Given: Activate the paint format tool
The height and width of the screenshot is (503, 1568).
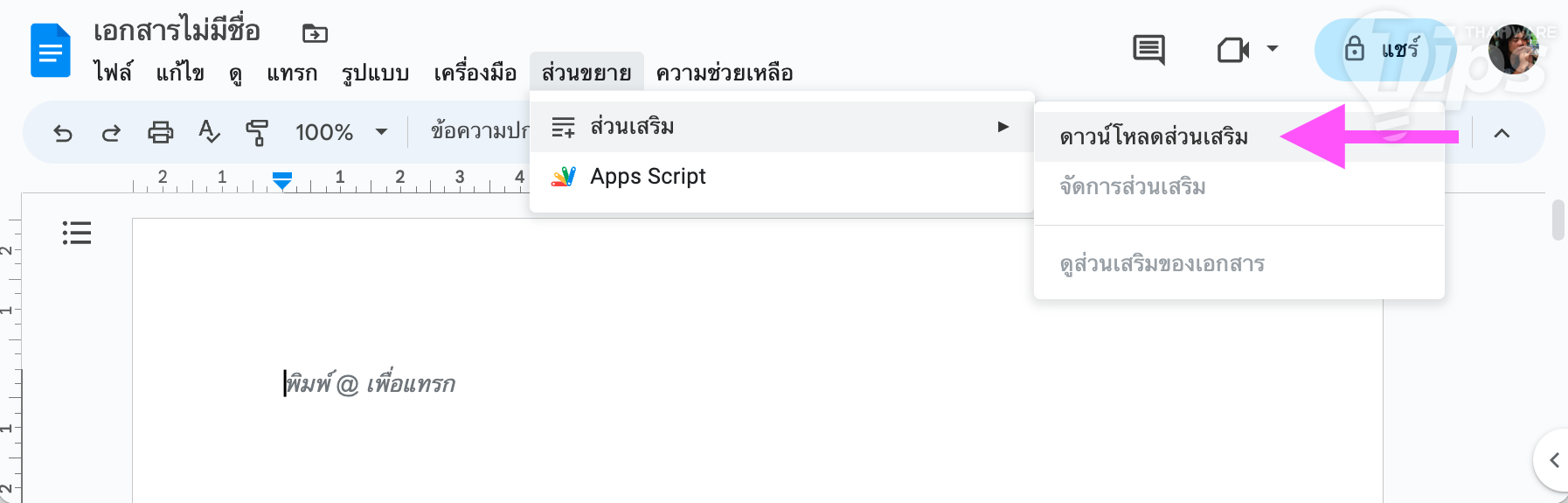Looking at the screenshot, I should pos(257,133).
